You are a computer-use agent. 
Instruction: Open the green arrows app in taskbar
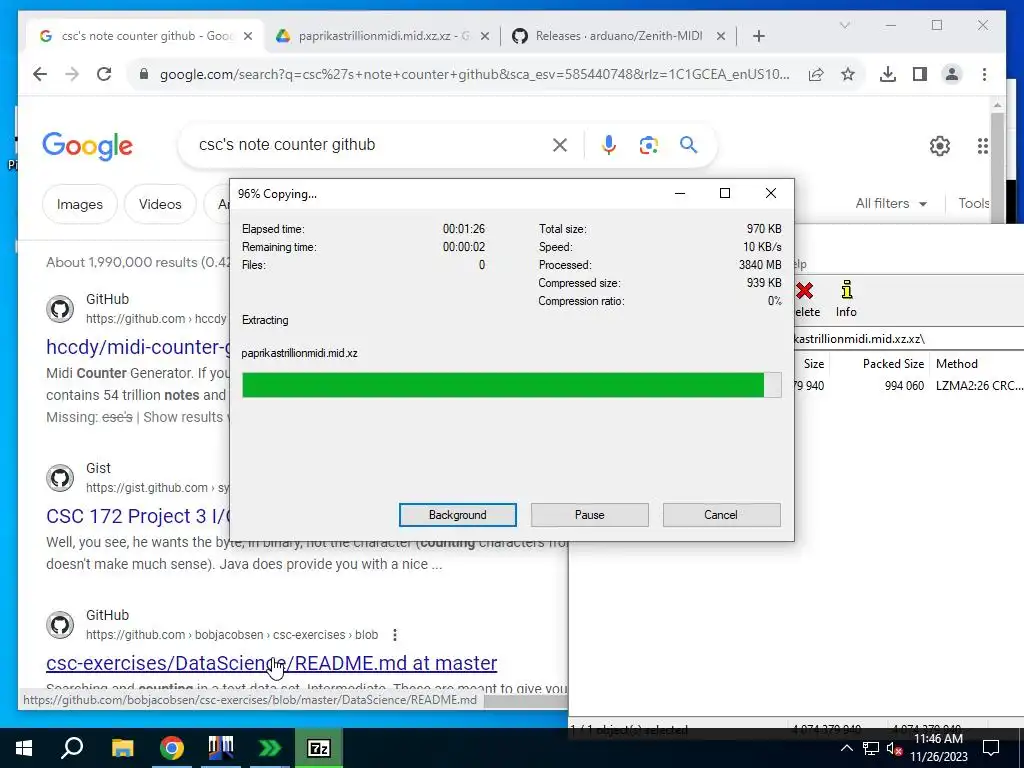(x=270, y=748)
